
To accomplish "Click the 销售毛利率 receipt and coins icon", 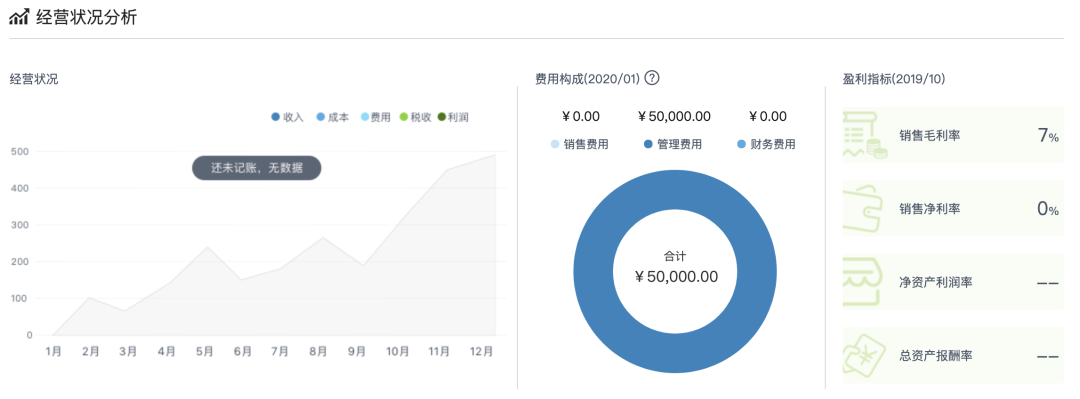I will (x=865, y=136).
